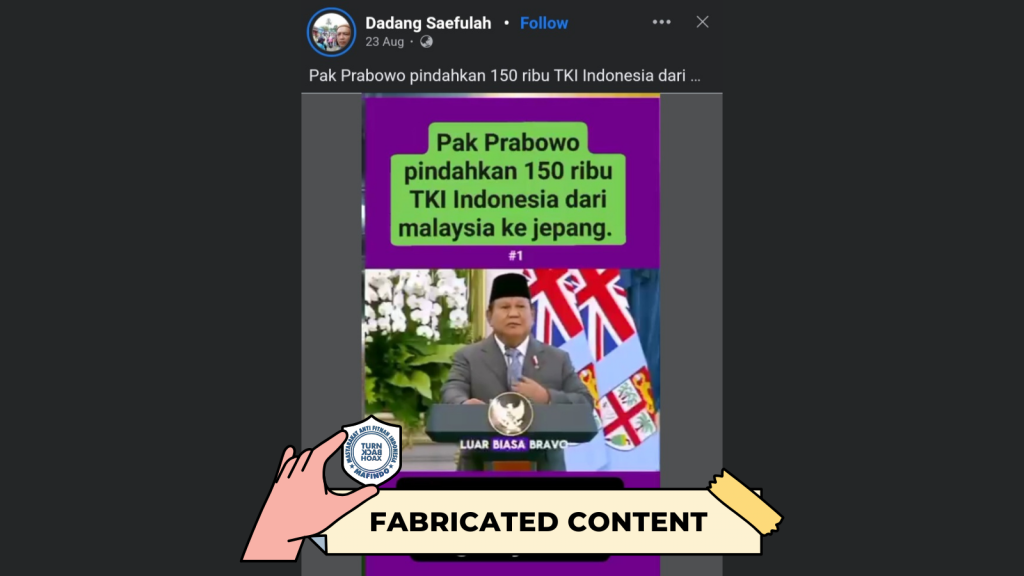
Task: Open Dadang Saefulah's profile picture
Action: click(332, 32)
